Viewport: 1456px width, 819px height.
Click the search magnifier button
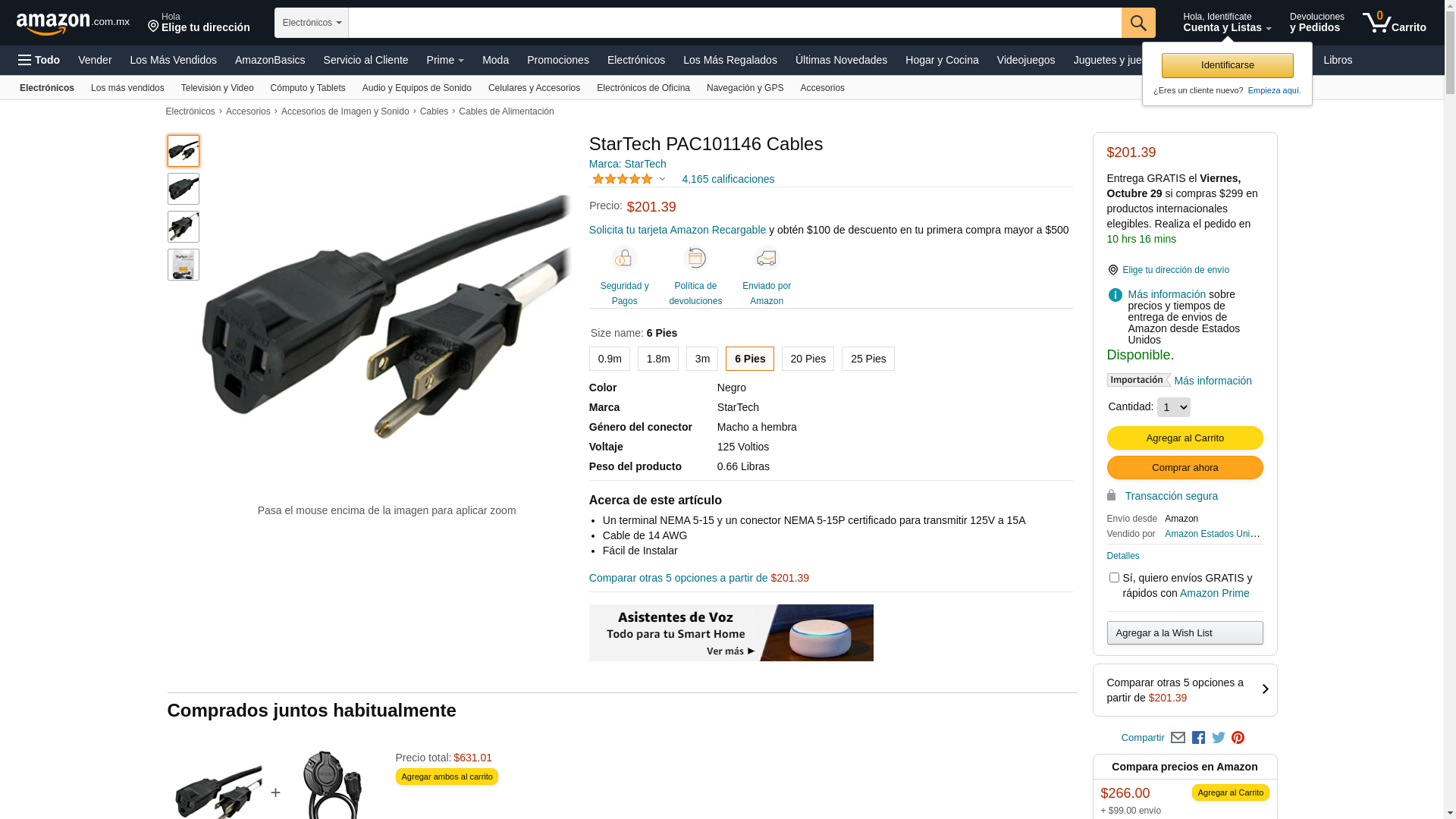point(1138,23)
